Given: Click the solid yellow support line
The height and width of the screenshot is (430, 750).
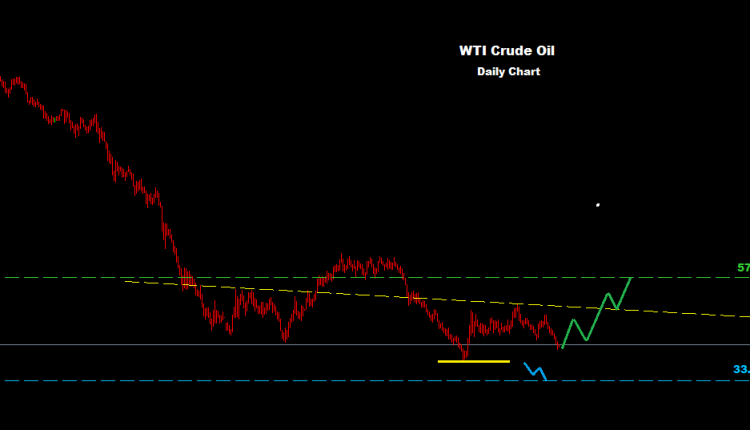Looking at the screenshot, I should coord(473,361).
